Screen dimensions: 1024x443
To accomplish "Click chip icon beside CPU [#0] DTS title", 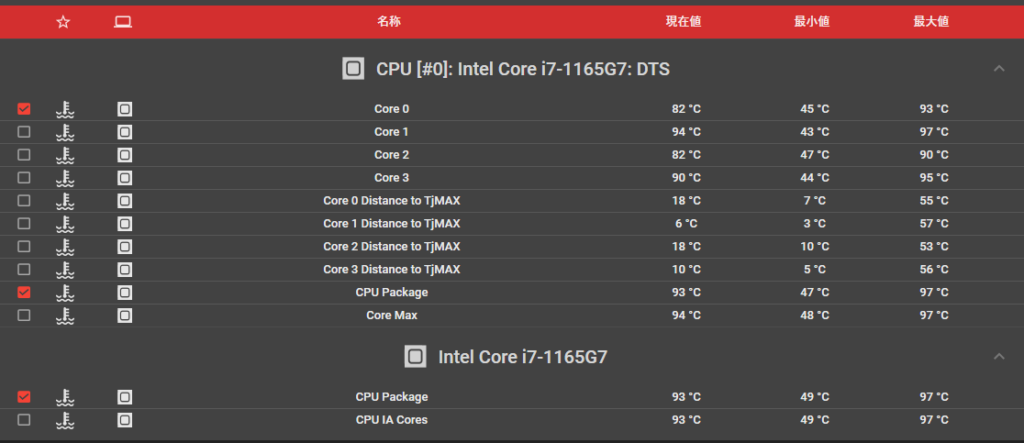I will tap(352, 69).
